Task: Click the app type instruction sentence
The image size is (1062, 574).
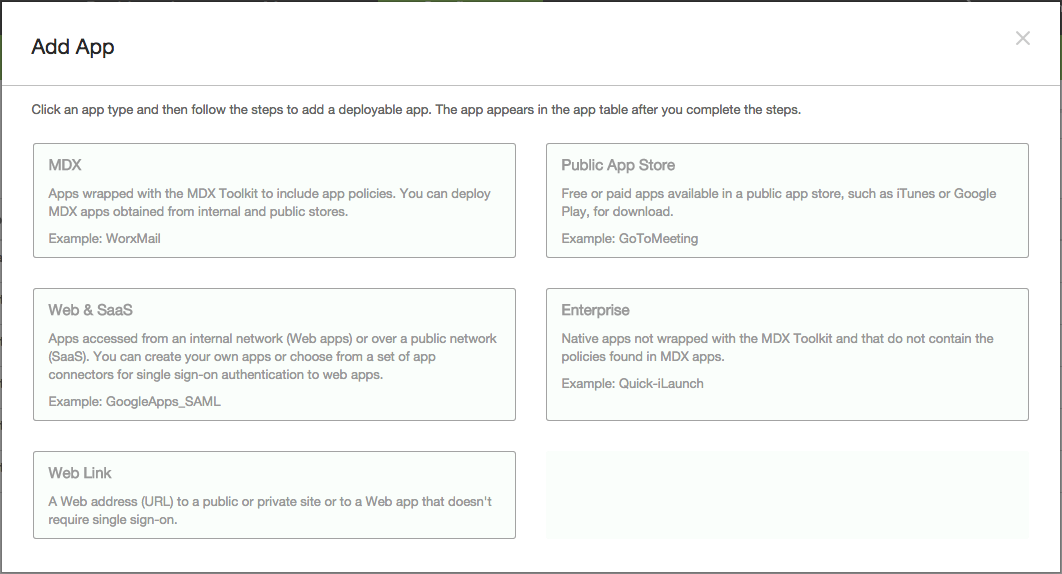Action: pyautogui.click(x=416, y=109)
